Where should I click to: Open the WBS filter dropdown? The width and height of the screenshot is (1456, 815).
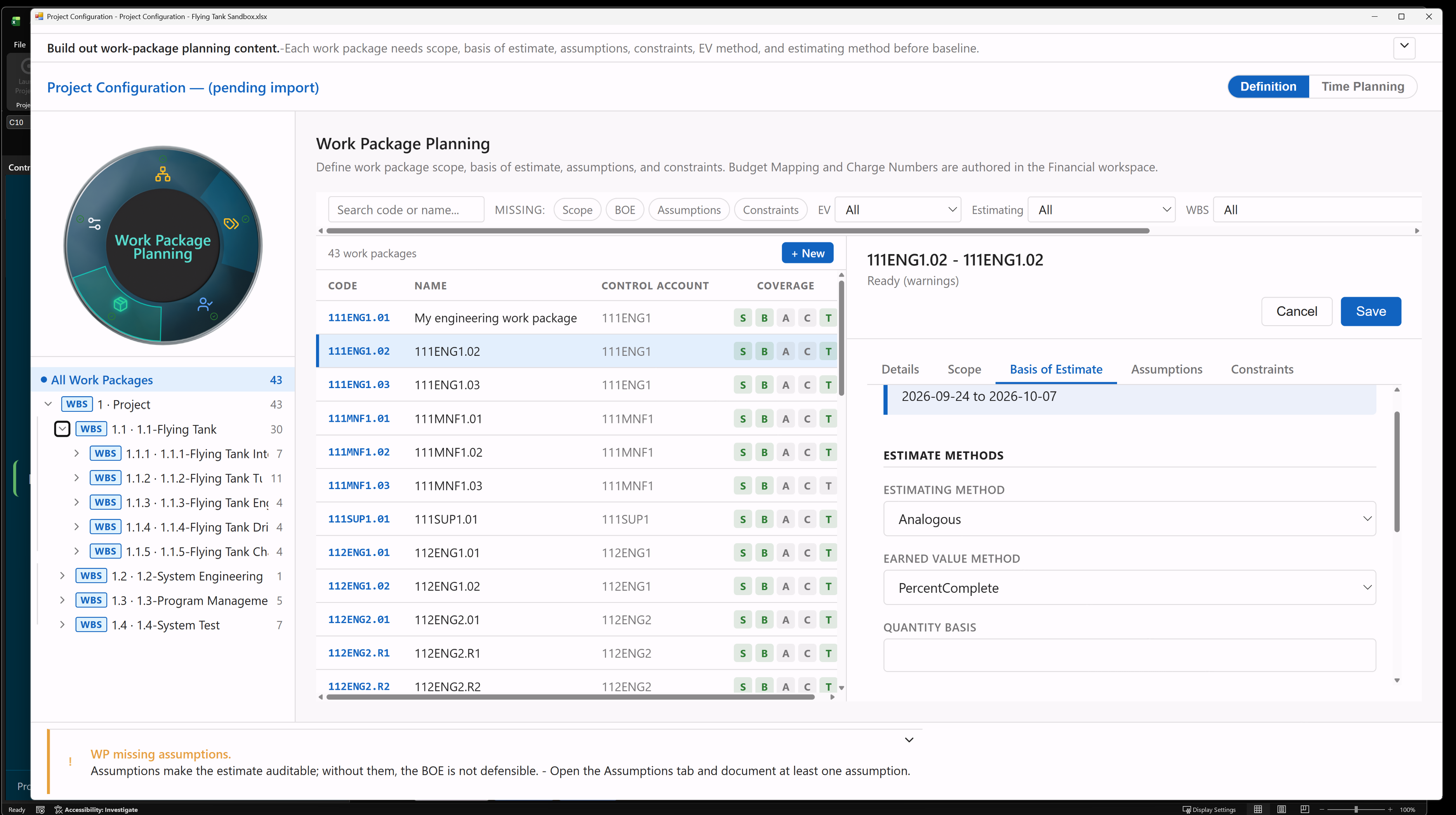(x=1317, y=210)
